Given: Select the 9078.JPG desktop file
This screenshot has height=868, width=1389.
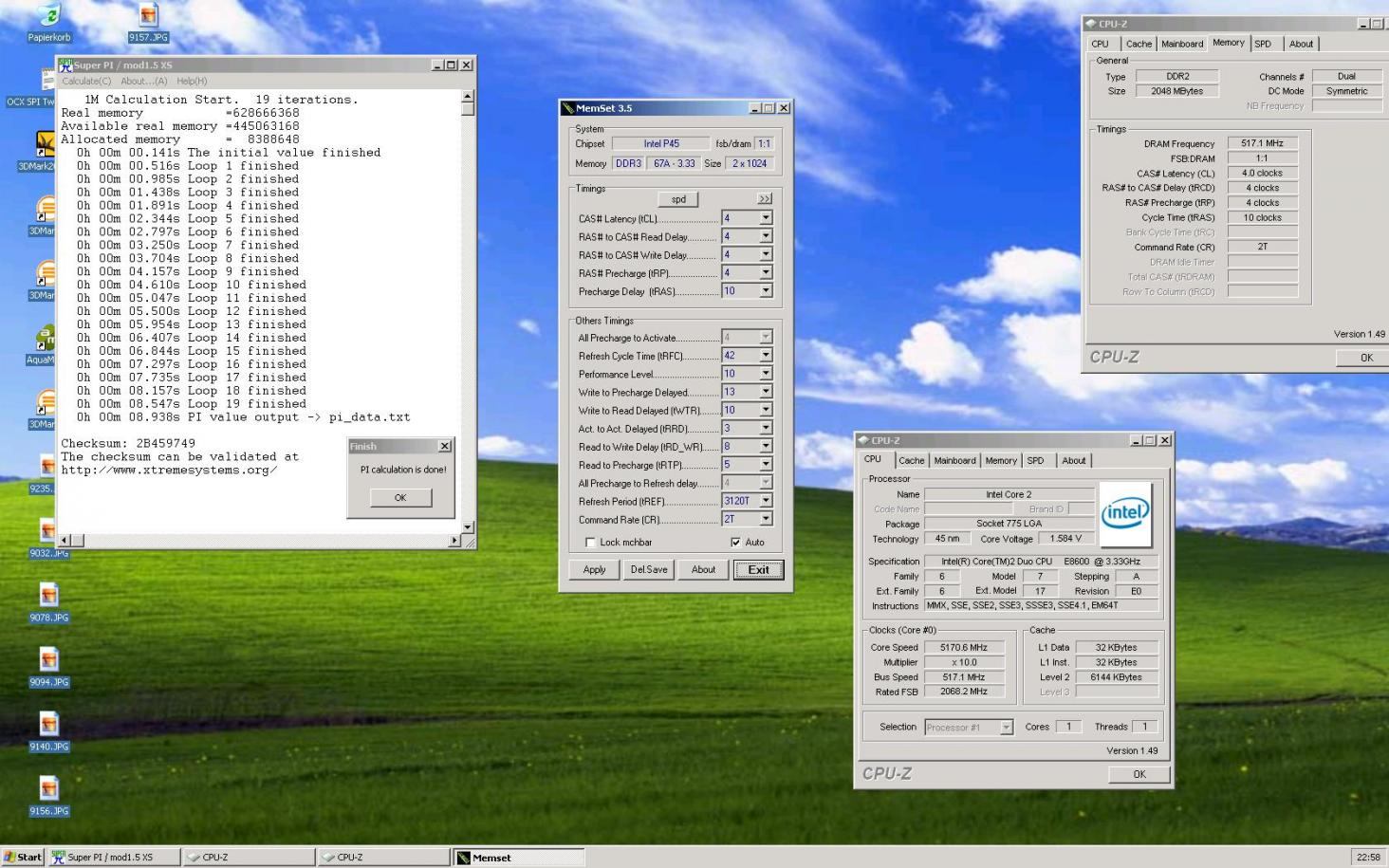Looking at the screenshot, I should tap(48, 595).
